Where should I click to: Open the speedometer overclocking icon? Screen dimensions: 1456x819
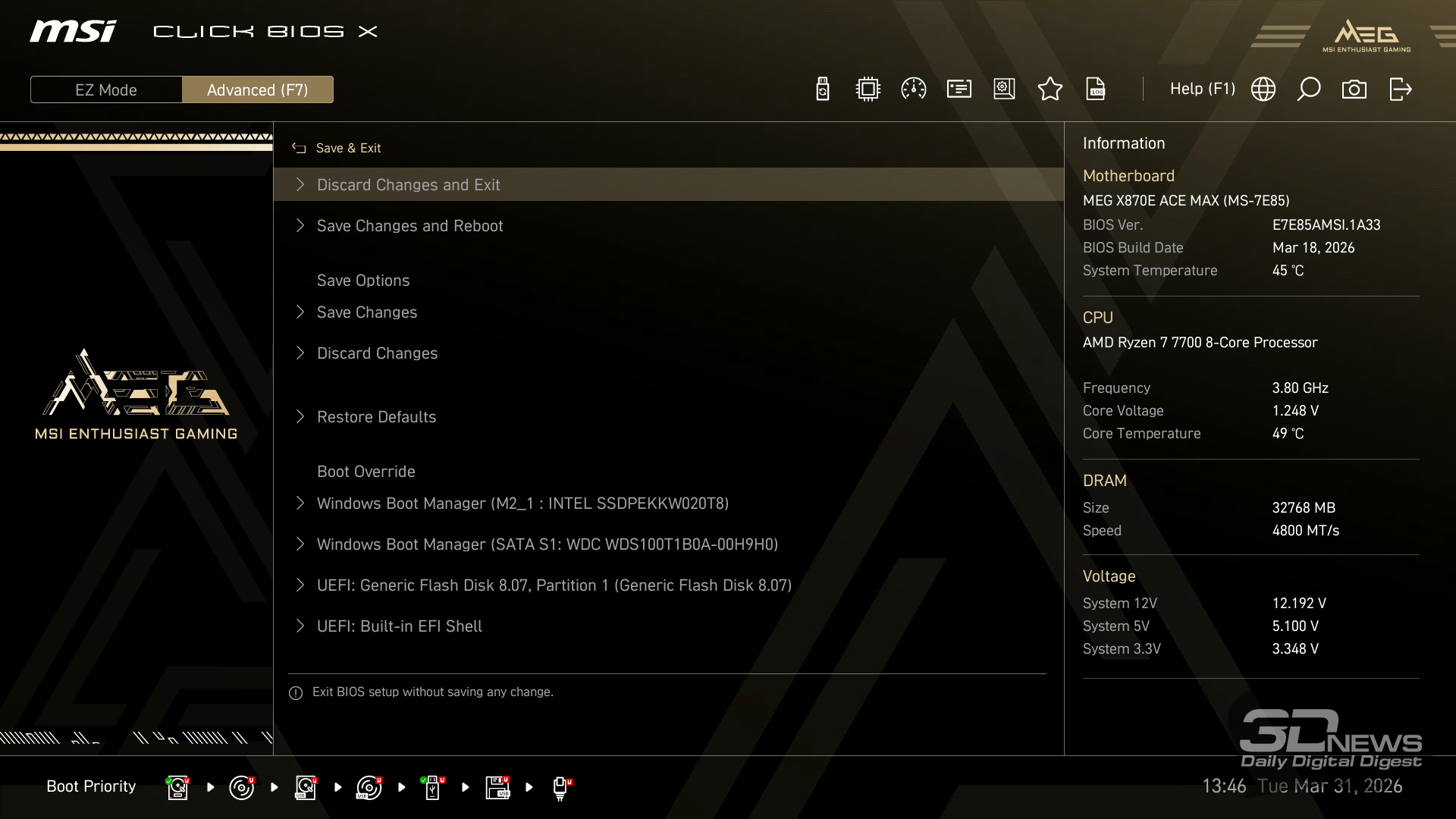[913, 89]
